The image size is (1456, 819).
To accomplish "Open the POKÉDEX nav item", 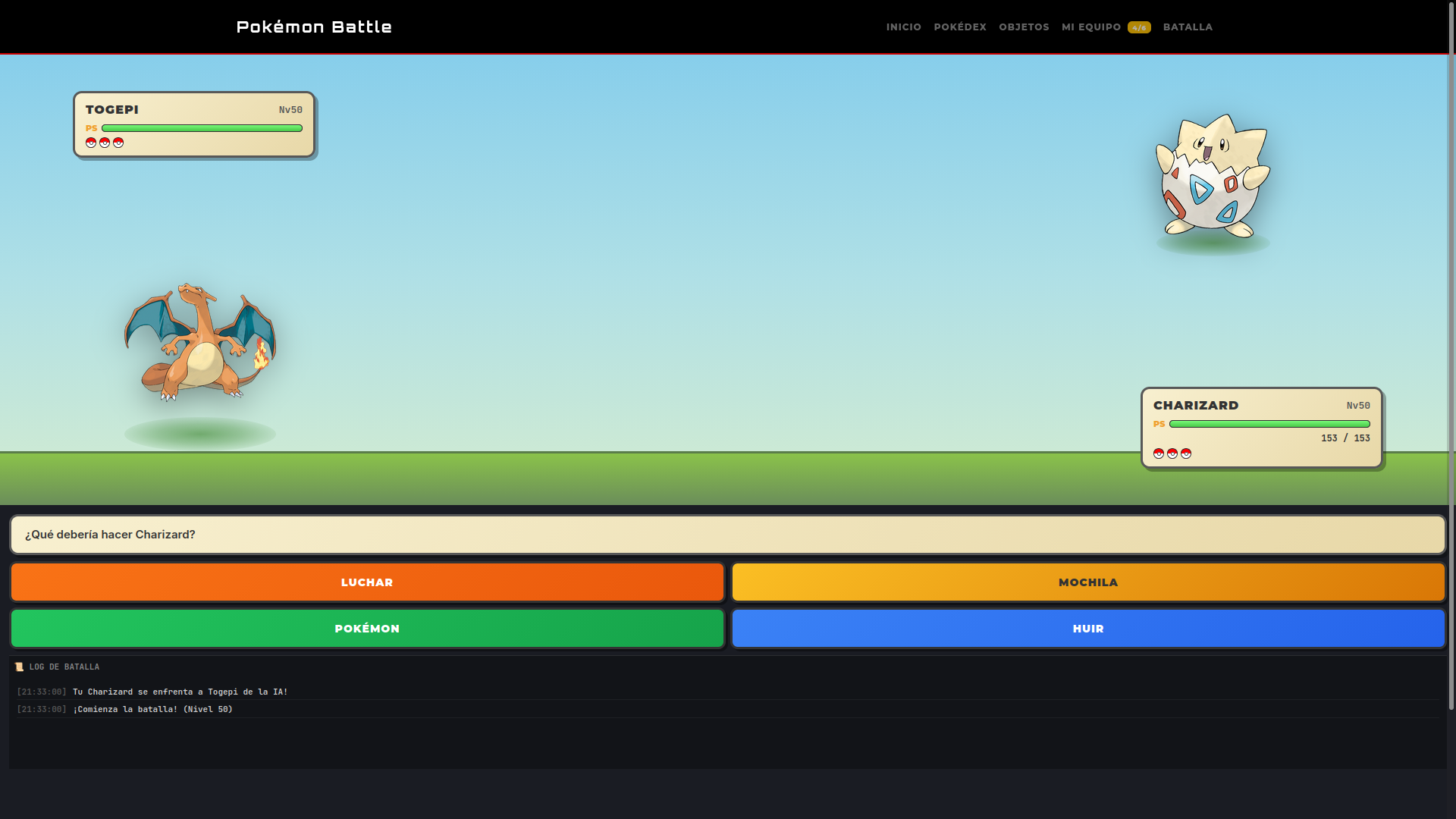I will (960, 27).
